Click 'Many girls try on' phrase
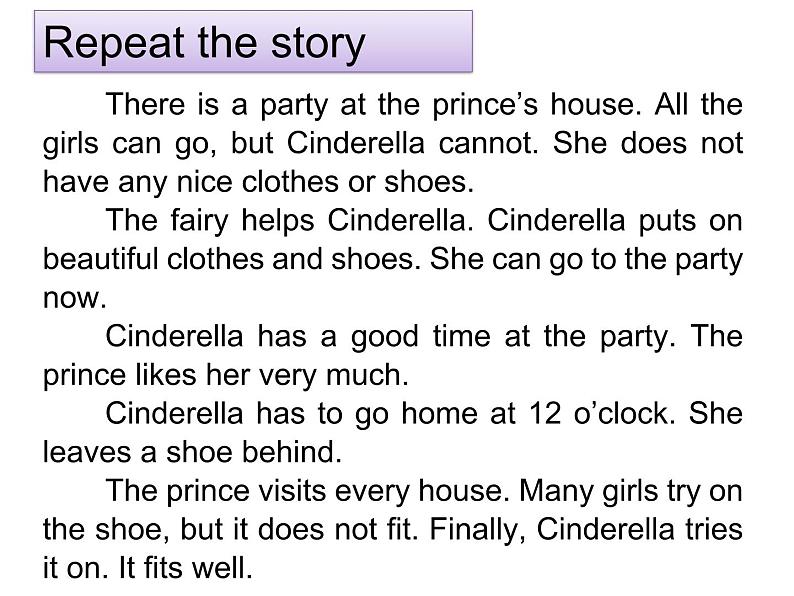 pyautogui.click(x=631, y=491)
